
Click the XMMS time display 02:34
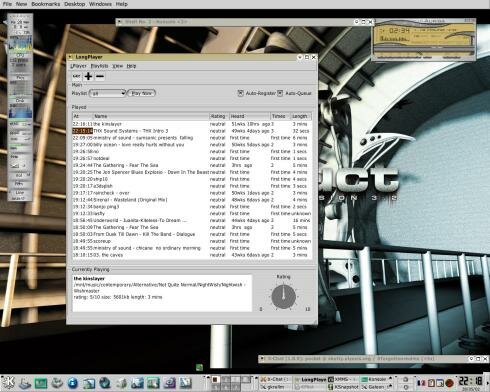pos(399,31)
